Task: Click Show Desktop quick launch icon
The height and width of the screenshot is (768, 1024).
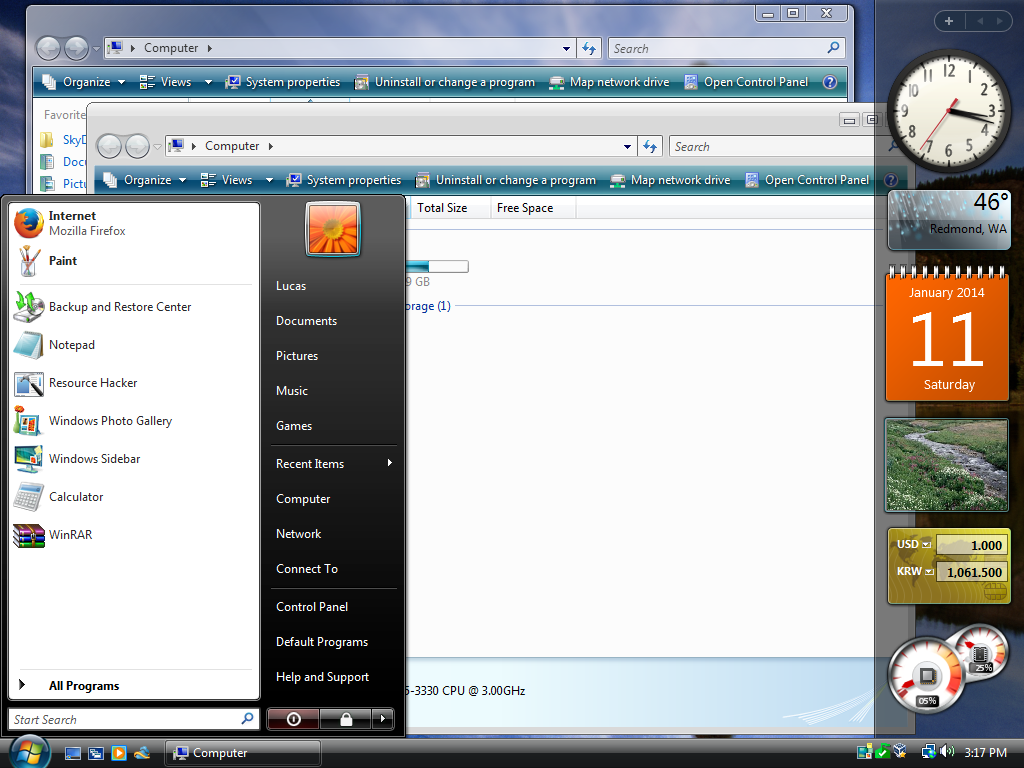Action: [x=72, y=753]
